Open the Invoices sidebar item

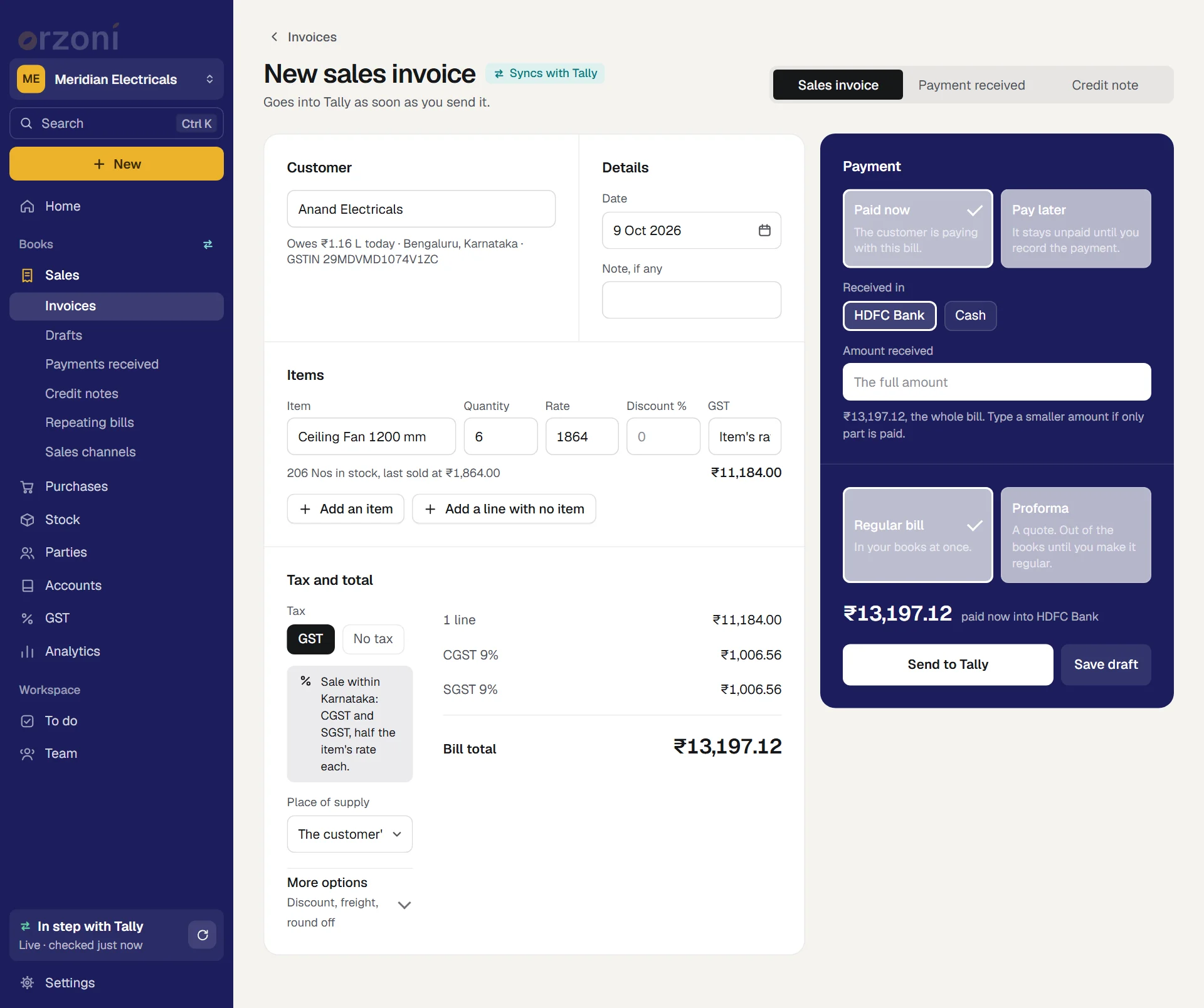[117, 306]
